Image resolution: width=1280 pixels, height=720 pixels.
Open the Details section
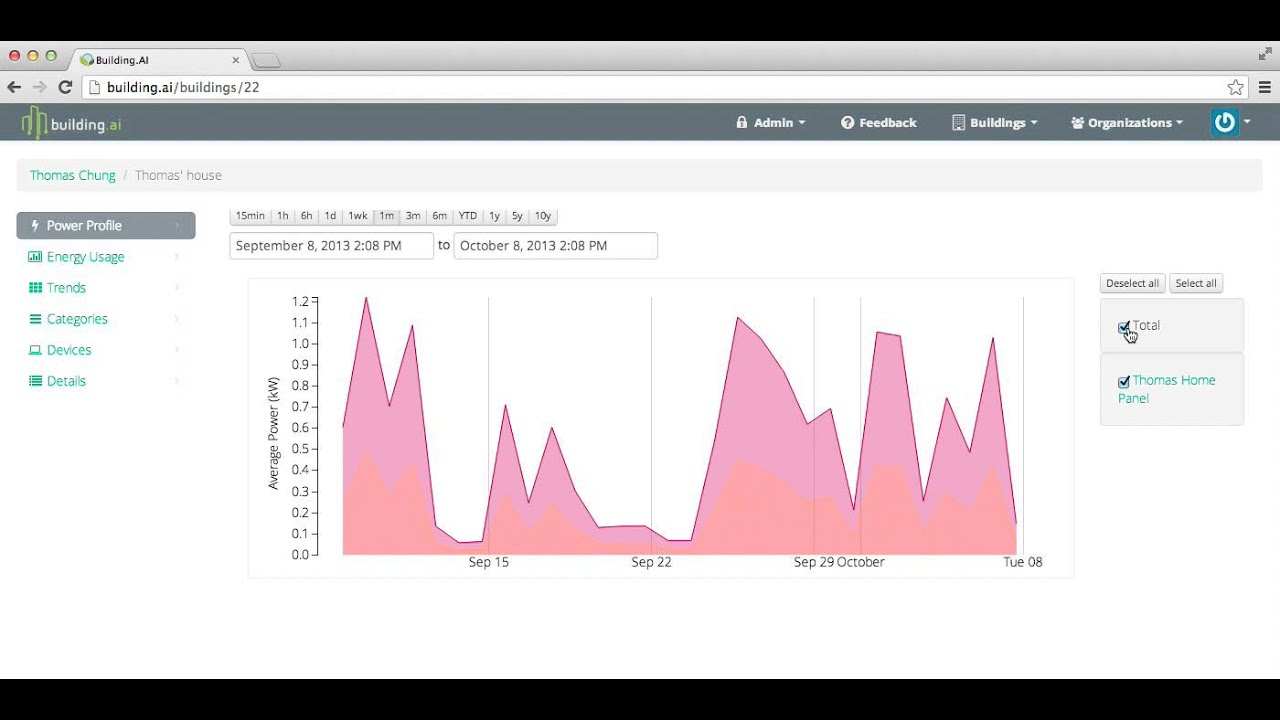[x=106, y=381]
